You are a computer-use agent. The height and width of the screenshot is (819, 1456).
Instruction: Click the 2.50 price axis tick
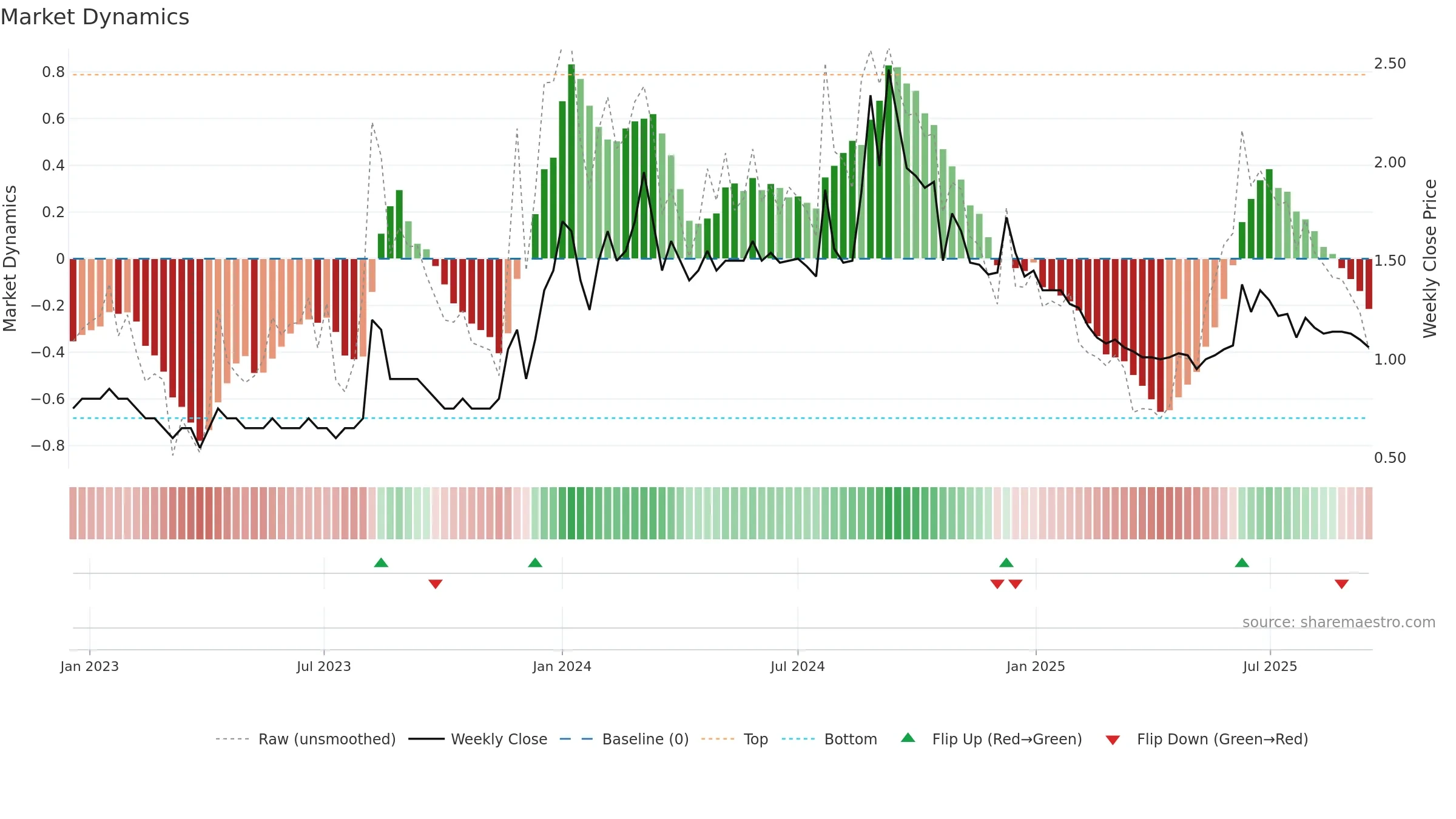[1390, 64]
